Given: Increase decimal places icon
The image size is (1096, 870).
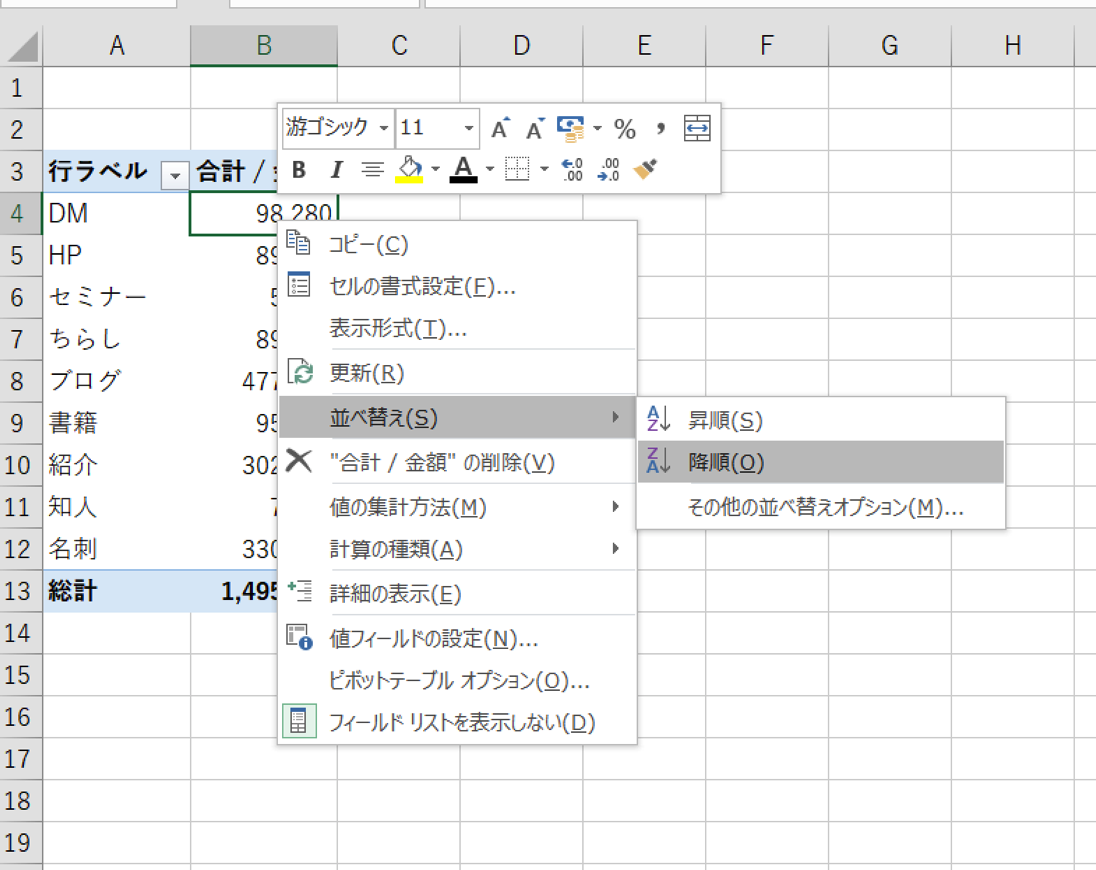Looking at the screenshot, I should pyautogui.click(x=572, y=170).
